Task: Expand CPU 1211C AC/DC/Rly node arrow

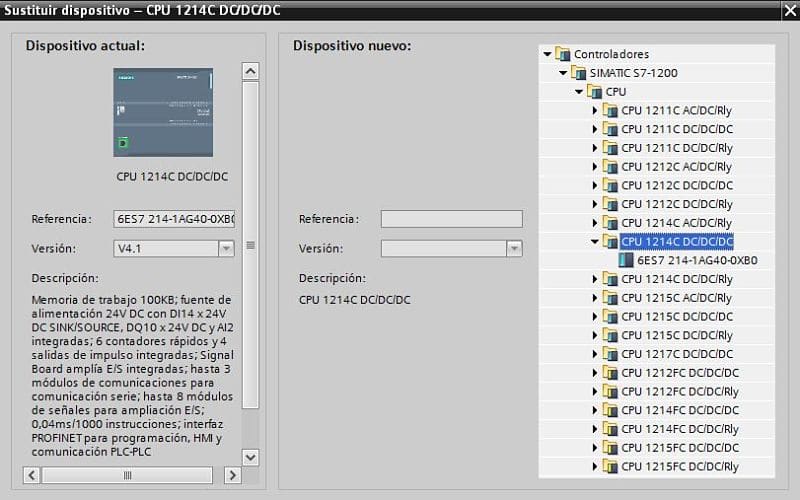Action: [595, 110]
